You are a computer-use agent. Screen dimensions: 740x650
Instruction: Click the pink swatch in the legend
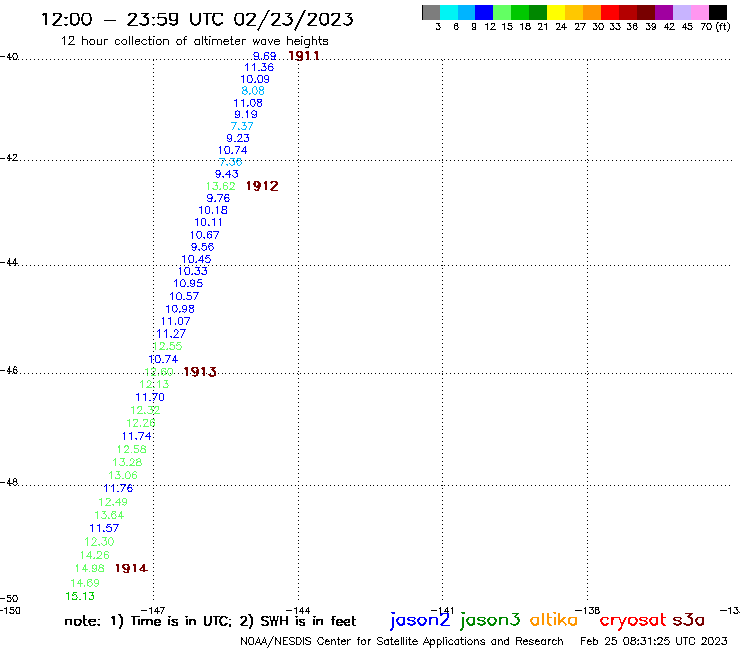(x=700, y=12)
